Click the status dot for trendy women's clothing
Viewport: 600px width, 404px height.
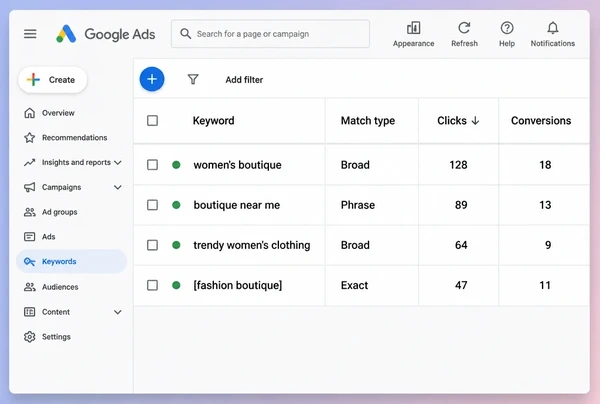click(176, 245)
